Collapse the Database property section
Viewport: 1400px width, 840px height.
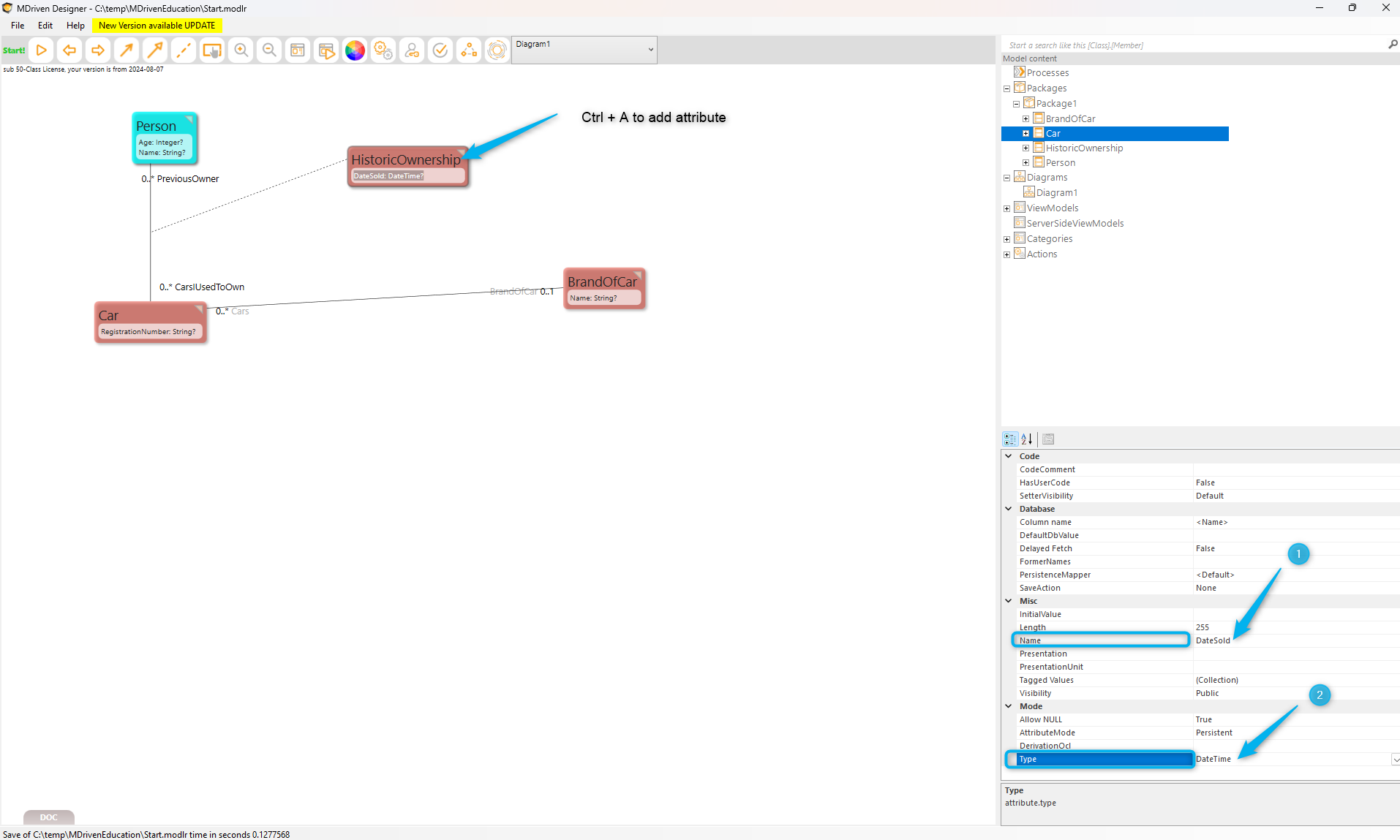coord(1009,509)
